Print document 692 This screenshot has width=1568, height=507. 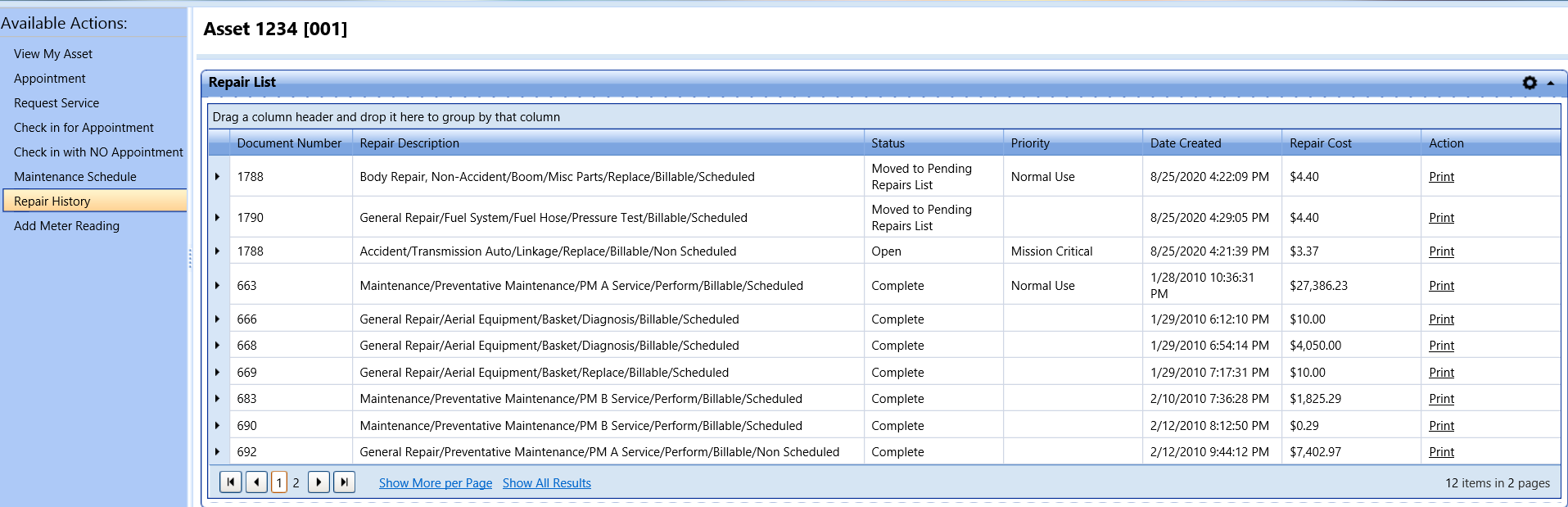[x=1441, y=452]
